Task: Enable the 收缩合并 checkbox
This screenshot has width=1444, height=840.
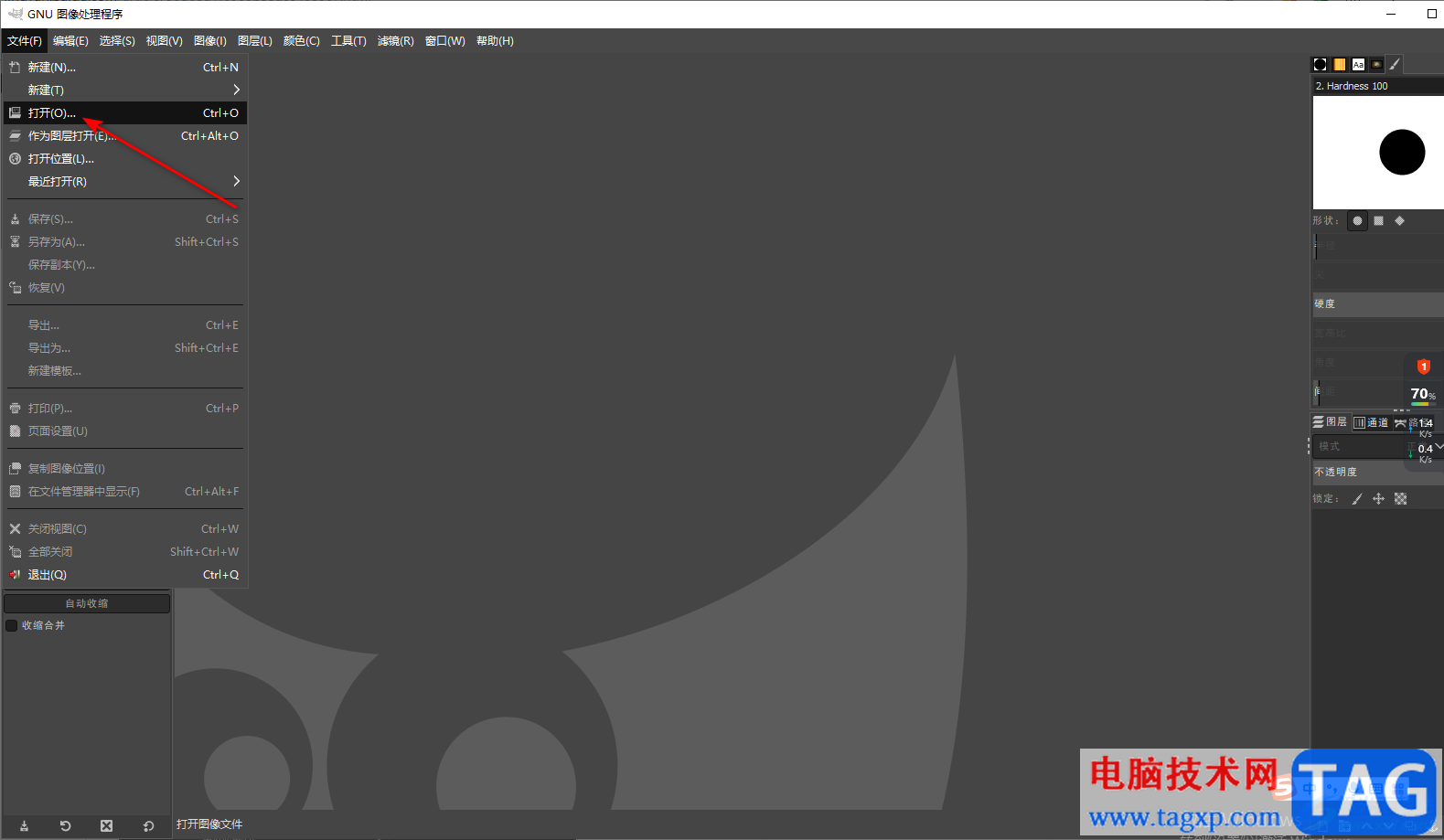Action: pos(12,625)
